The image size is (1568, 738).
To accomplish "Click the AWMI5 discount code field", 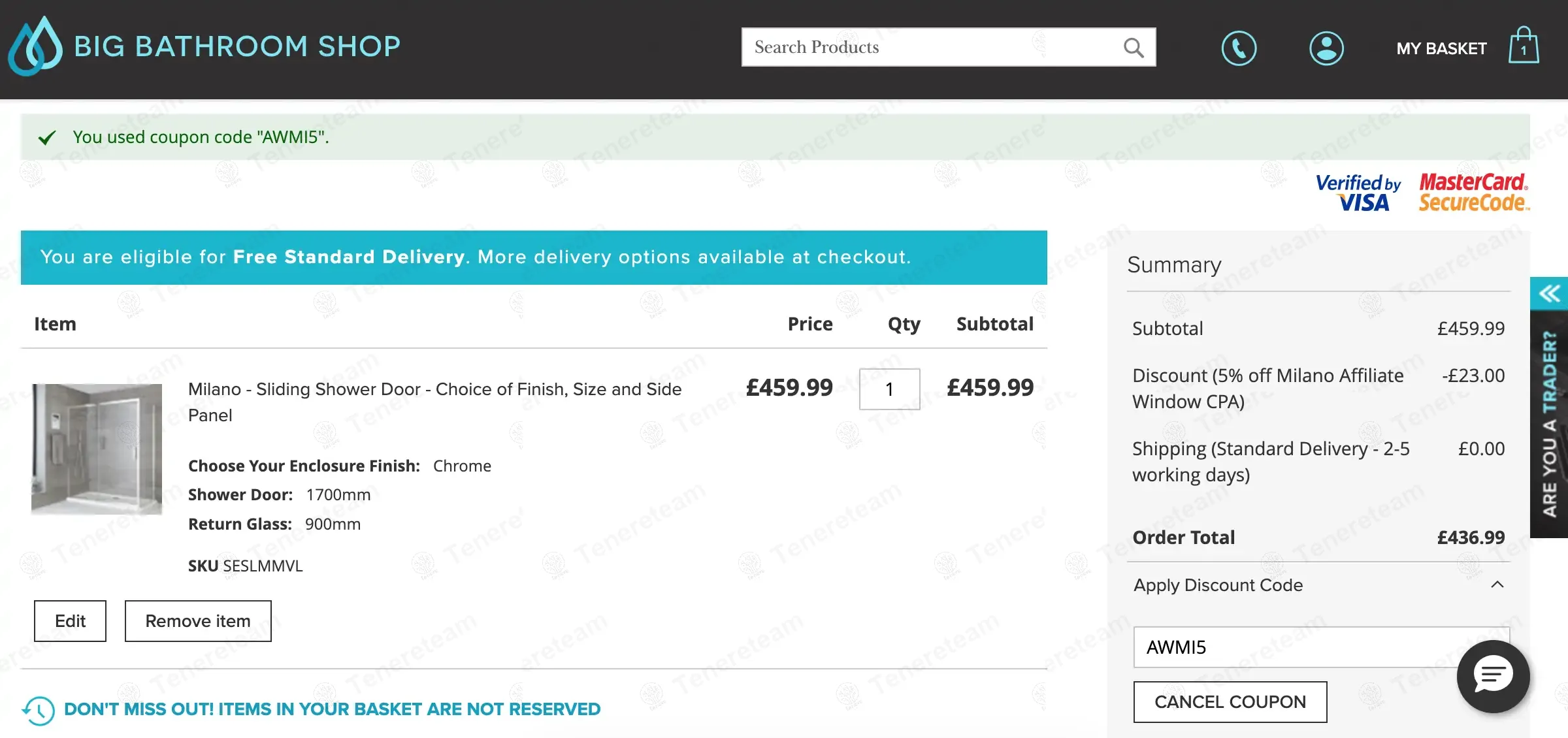I will pyautogui.click(x=1321, y=647).
